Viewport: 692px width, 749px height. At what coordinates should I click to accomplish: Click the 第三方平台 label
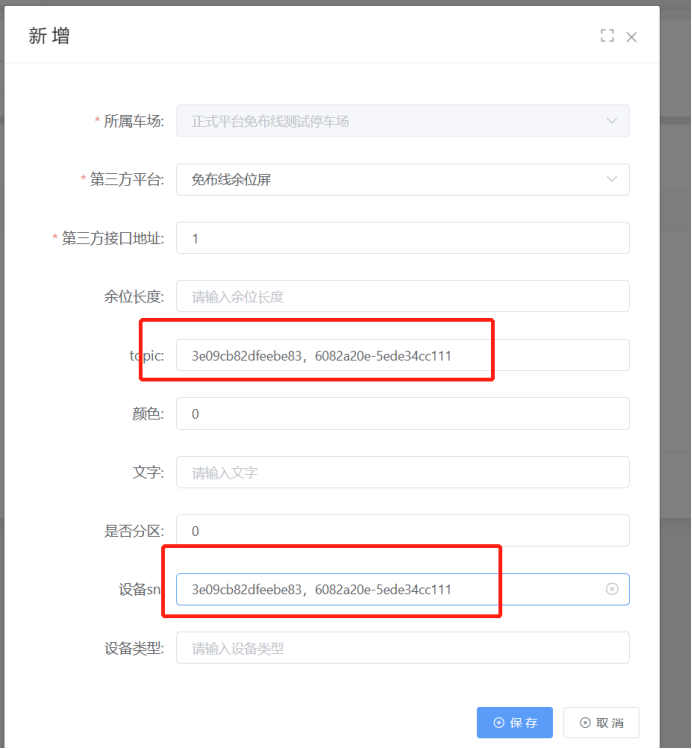click(127, 180)
